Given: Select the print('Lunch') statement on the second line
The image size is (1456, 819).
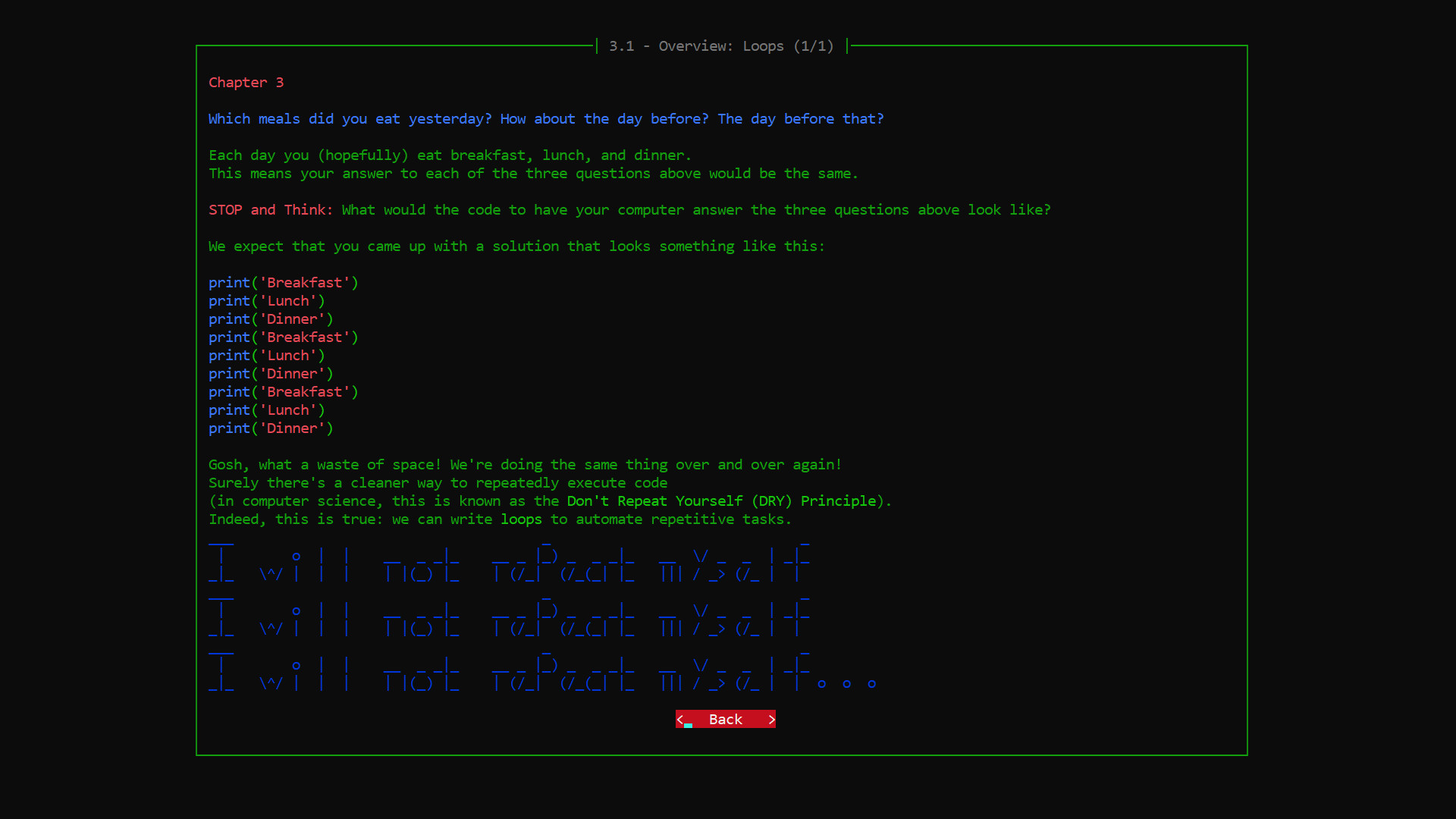Looking at the screenshot, I should tap(266, 300).
